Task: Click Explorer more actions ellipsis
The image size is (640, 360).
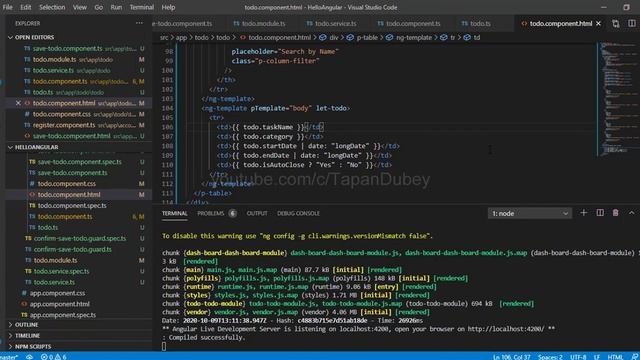Action: click(x=139, y=23)
